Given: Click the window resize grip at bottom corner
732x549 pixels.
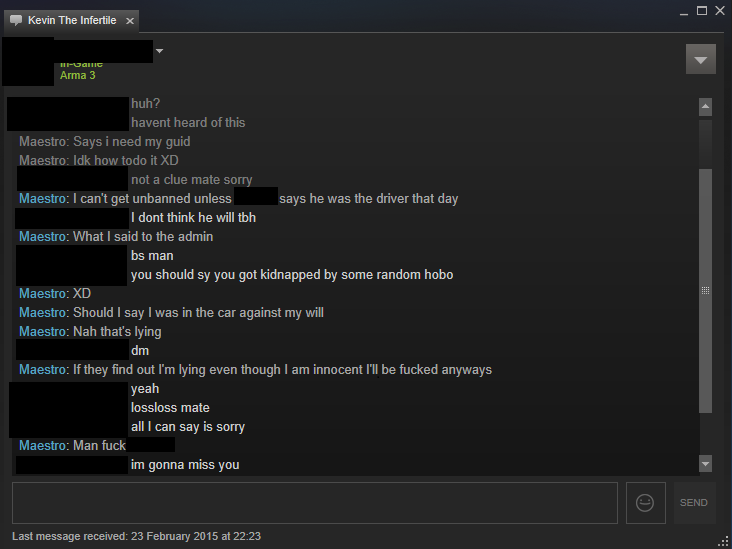Looking at the screenshot, I should (x=724, y=542).
